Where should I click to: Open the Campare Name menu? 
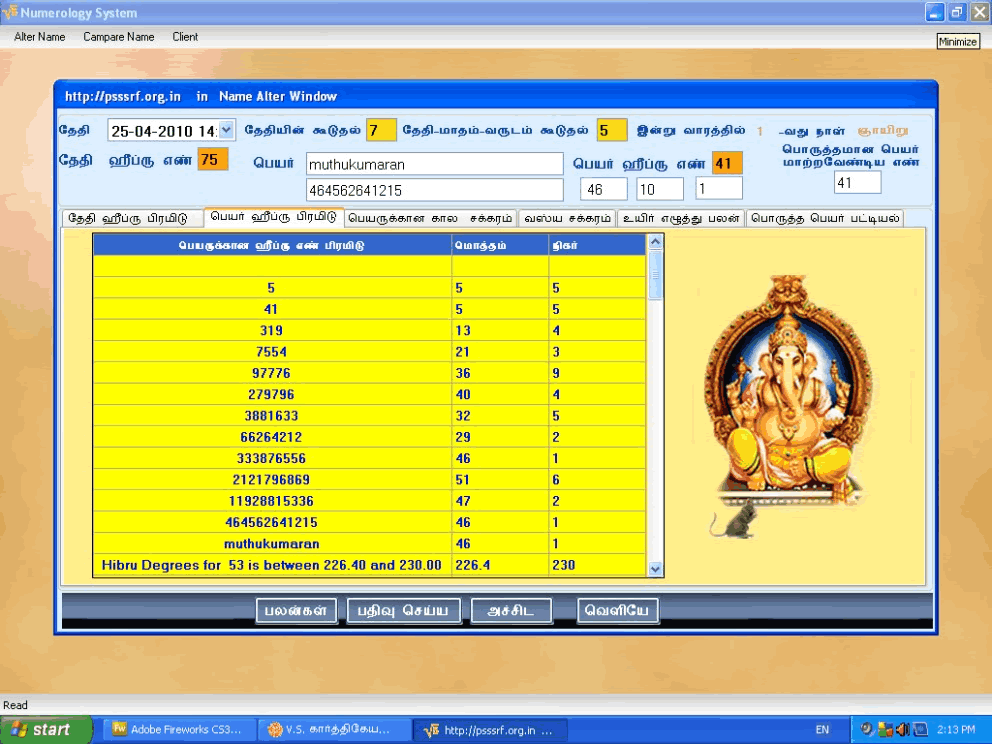[x=118, y=37]
